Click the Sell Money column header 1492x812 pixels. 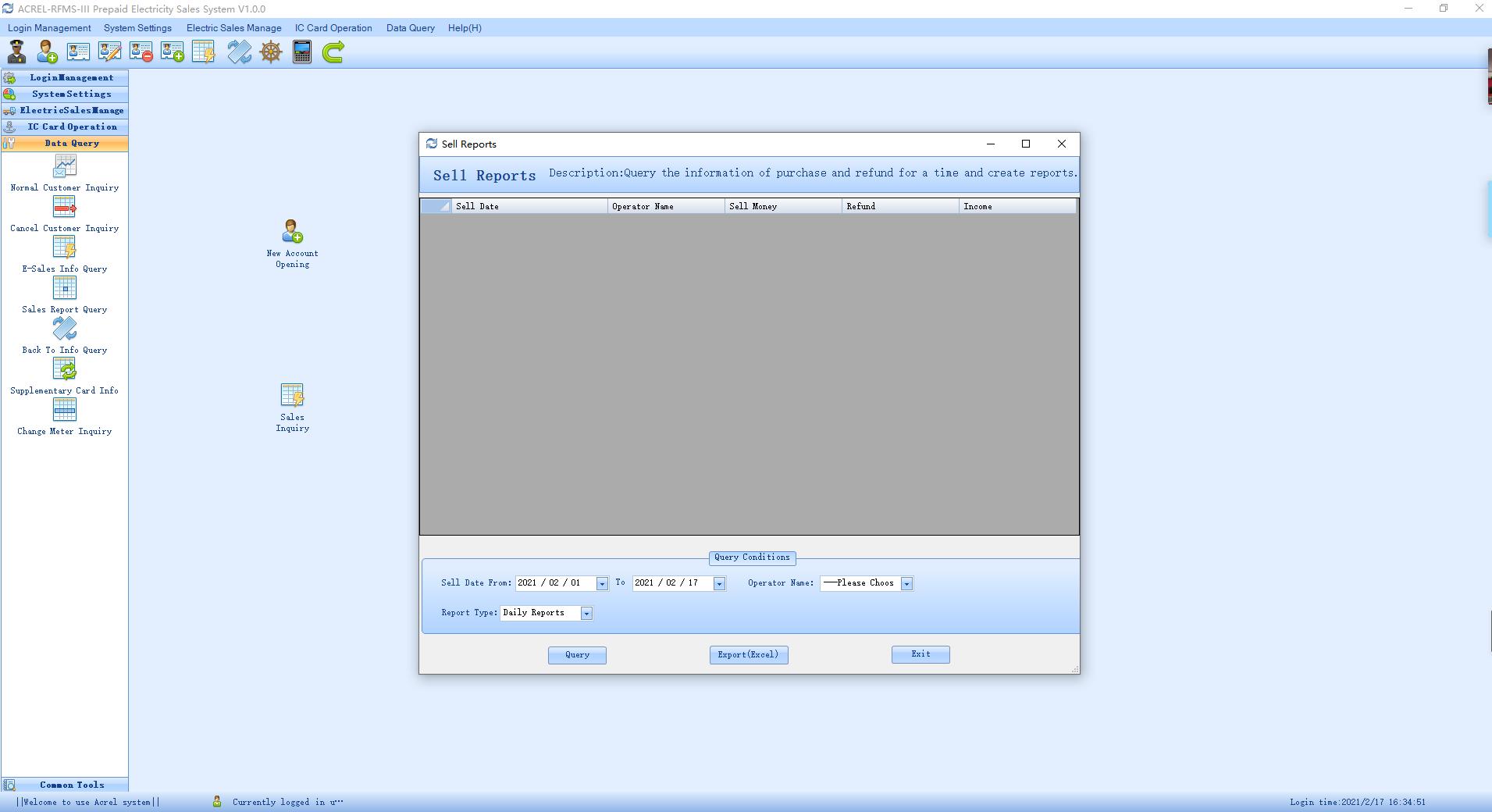point(783,206)
